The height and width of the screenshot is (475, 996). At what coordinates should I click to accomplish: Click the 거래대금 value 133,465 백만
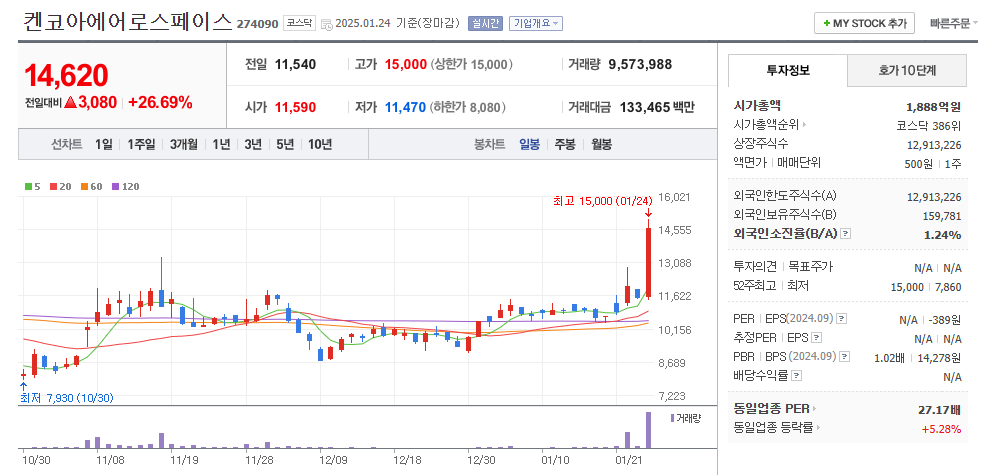(655, 107)
